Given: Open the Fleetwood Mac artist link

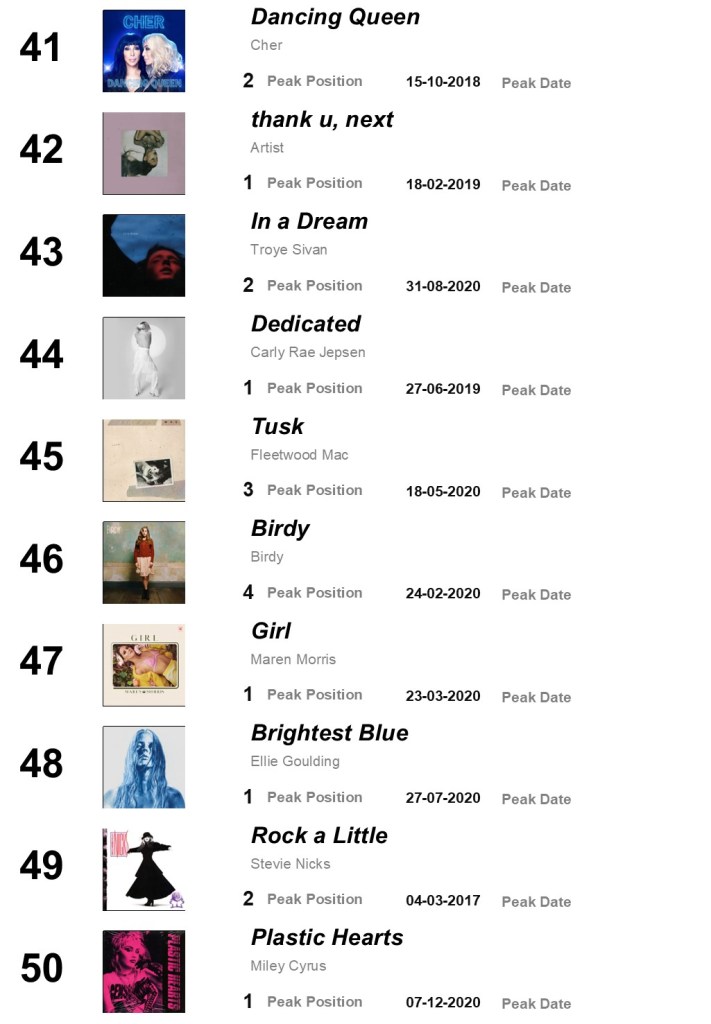Looking at the screenshot, I should click(x=299, y=455).
